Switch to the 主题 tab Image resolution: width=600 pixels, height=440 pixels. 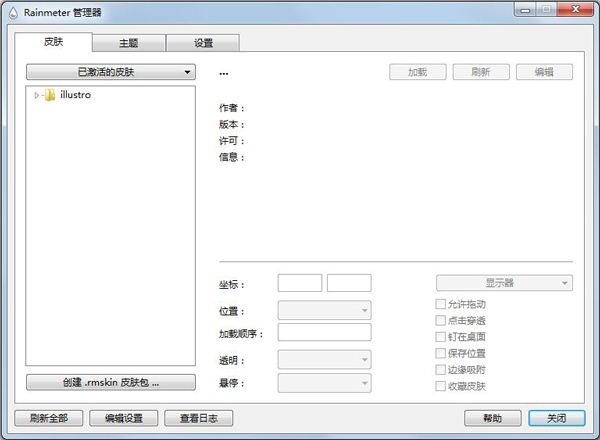pyautogui.click(x=129, y=43)
